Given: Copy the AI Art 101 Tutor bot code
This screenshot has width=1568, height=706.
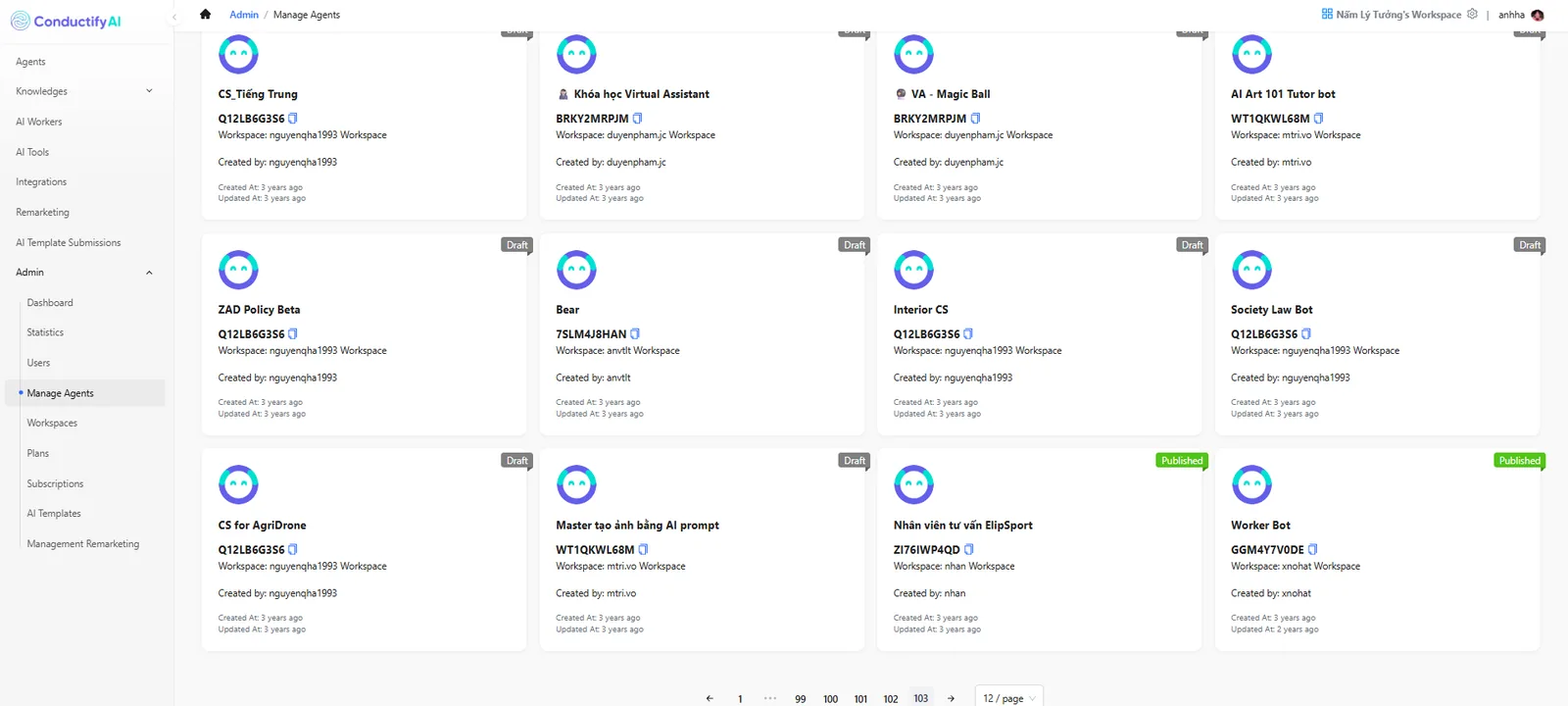Looking at the screenshot, I should click(1318, 119).
